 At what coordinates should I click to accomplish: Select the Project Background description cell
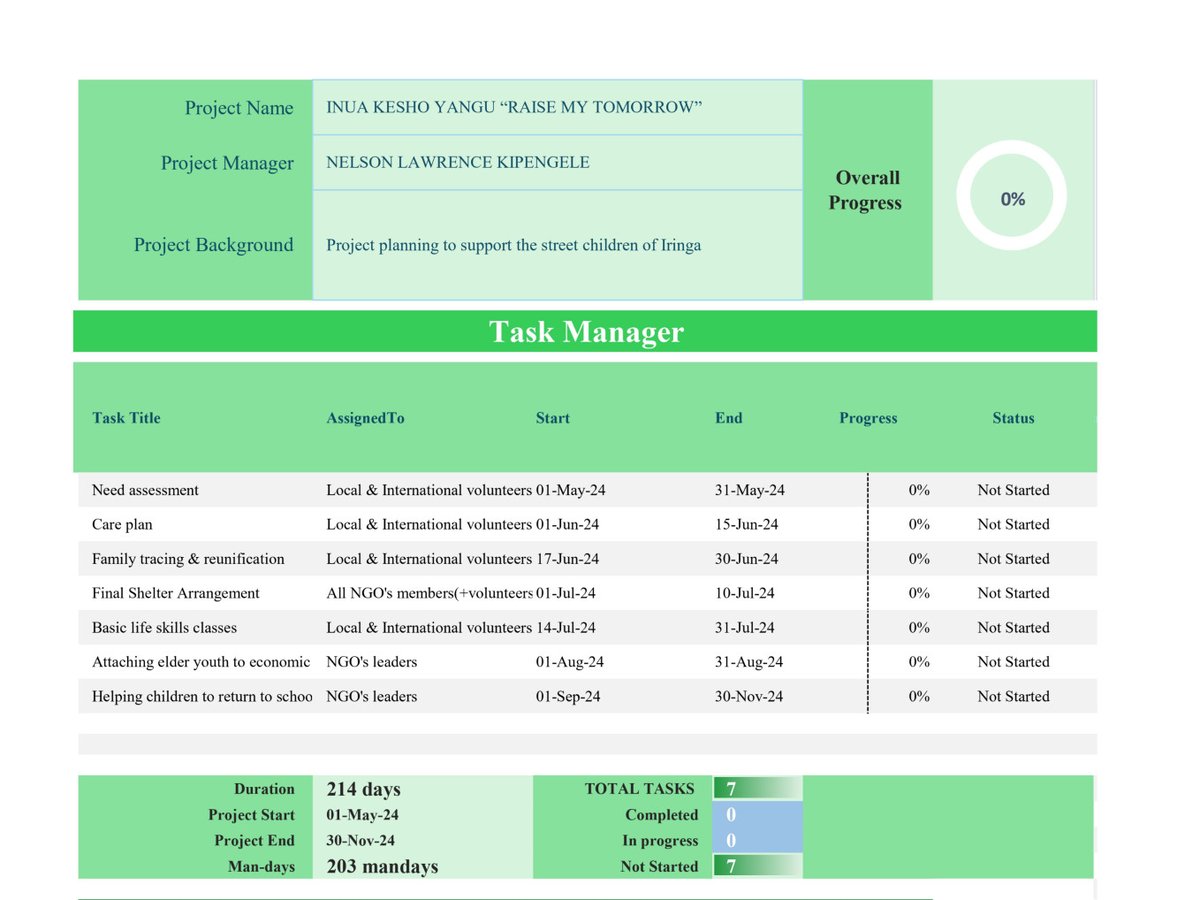[557, 245]
